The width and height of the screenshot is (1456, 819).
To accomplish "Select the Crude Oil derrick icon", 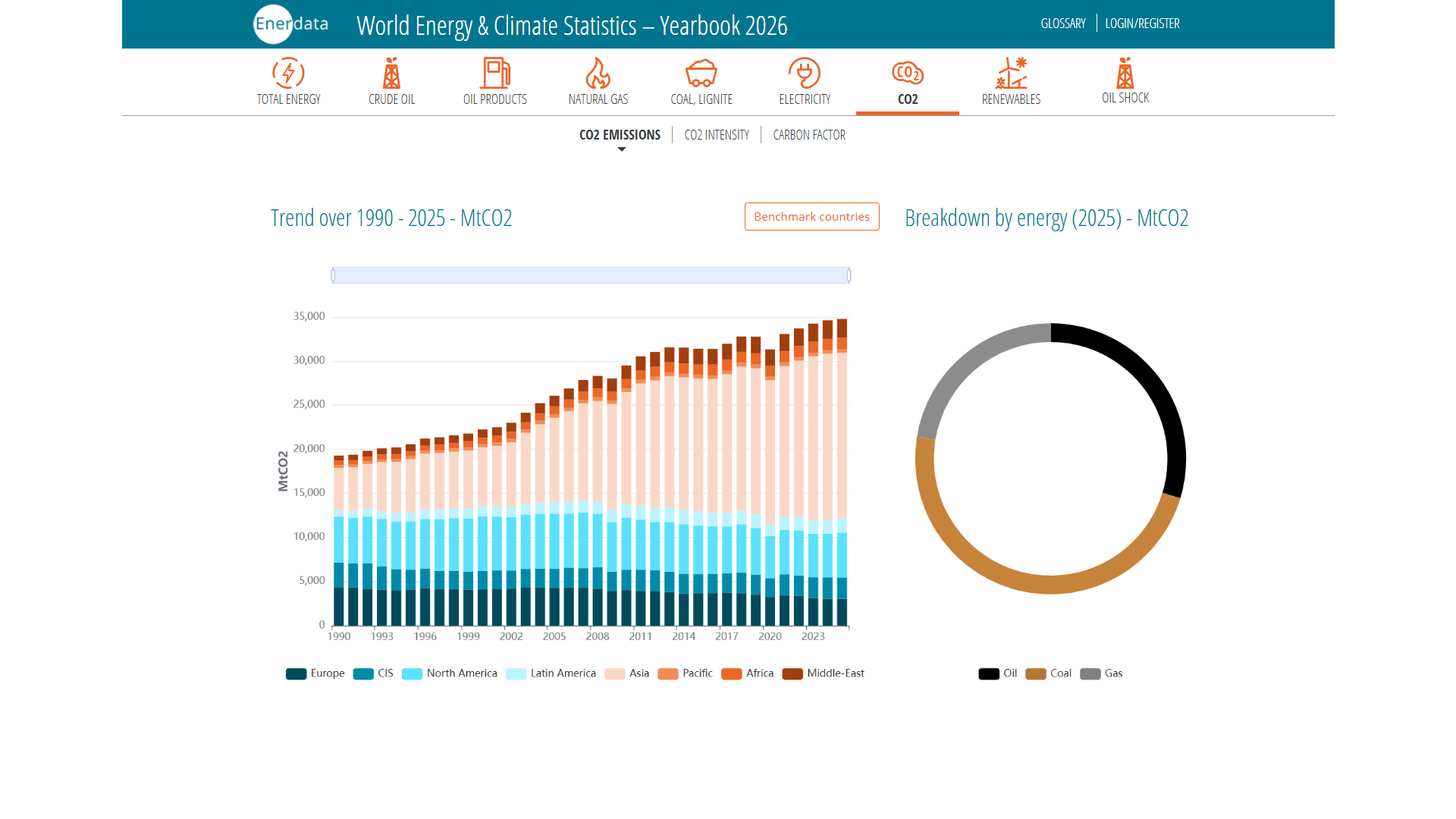I will 391,74.
